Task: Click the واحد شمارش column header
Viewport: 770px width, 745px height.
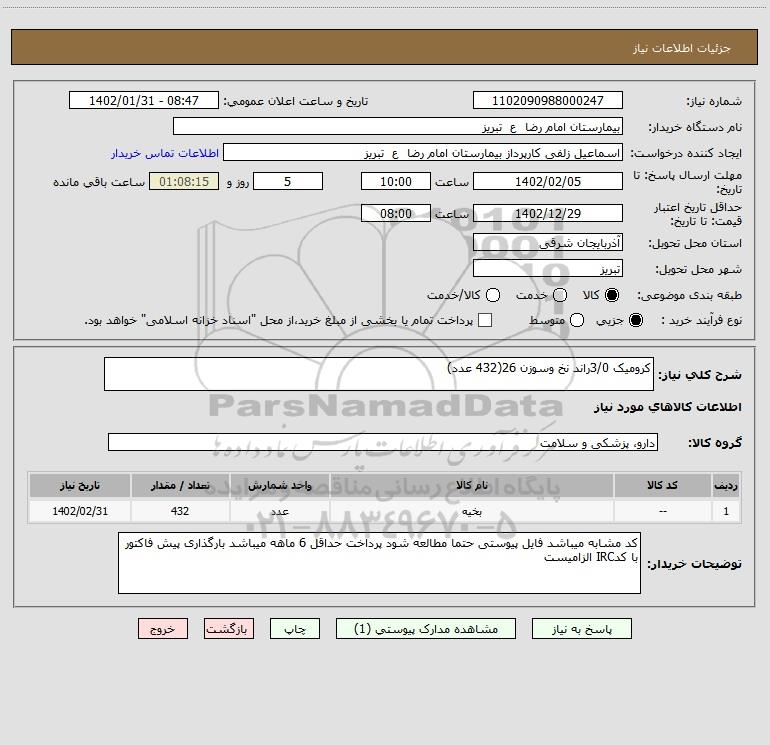Action: pyautogui.click(x=279, y=485)
